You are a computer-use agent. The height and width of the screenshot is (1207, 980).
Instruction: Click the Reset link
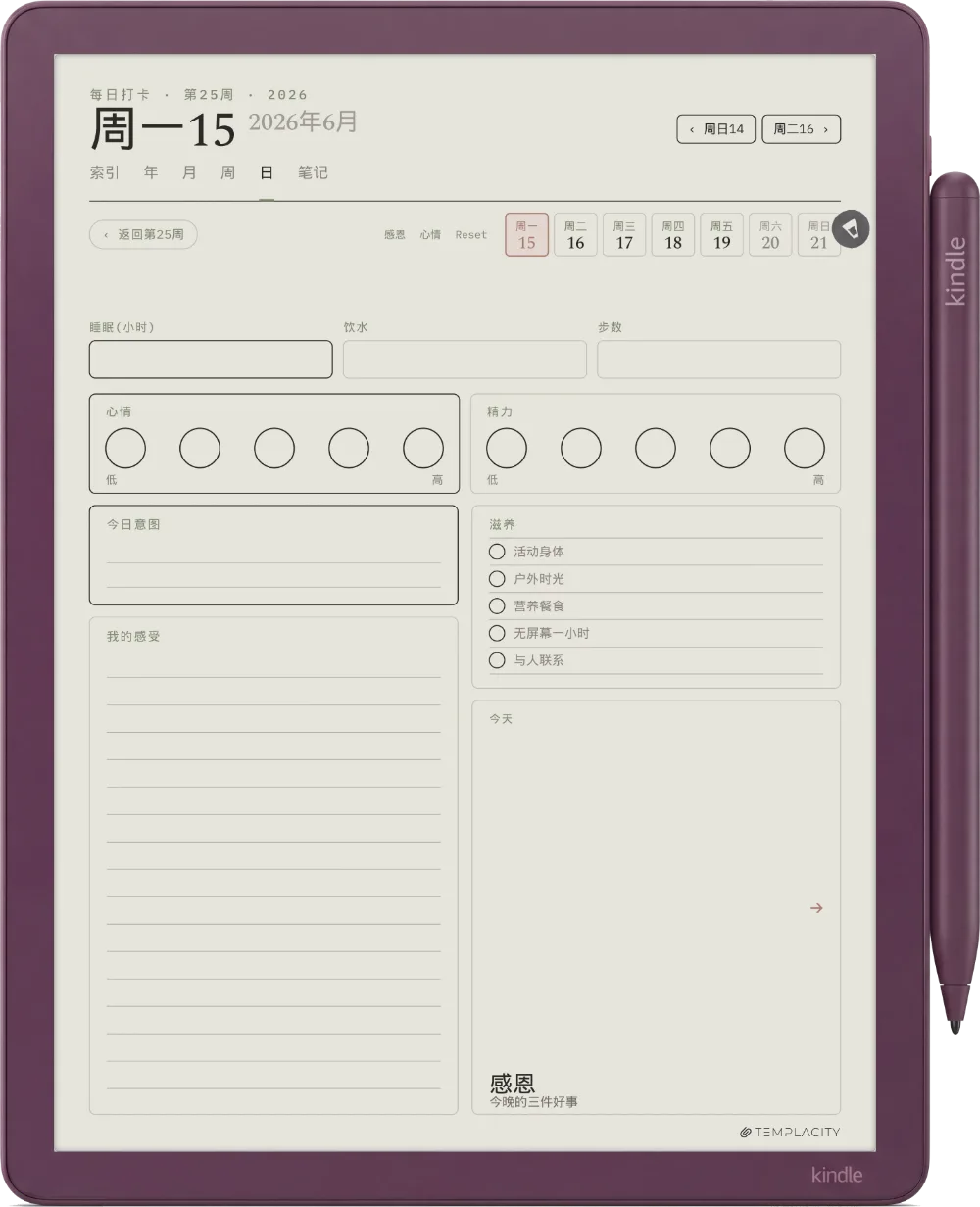click(x=471, y=235)
